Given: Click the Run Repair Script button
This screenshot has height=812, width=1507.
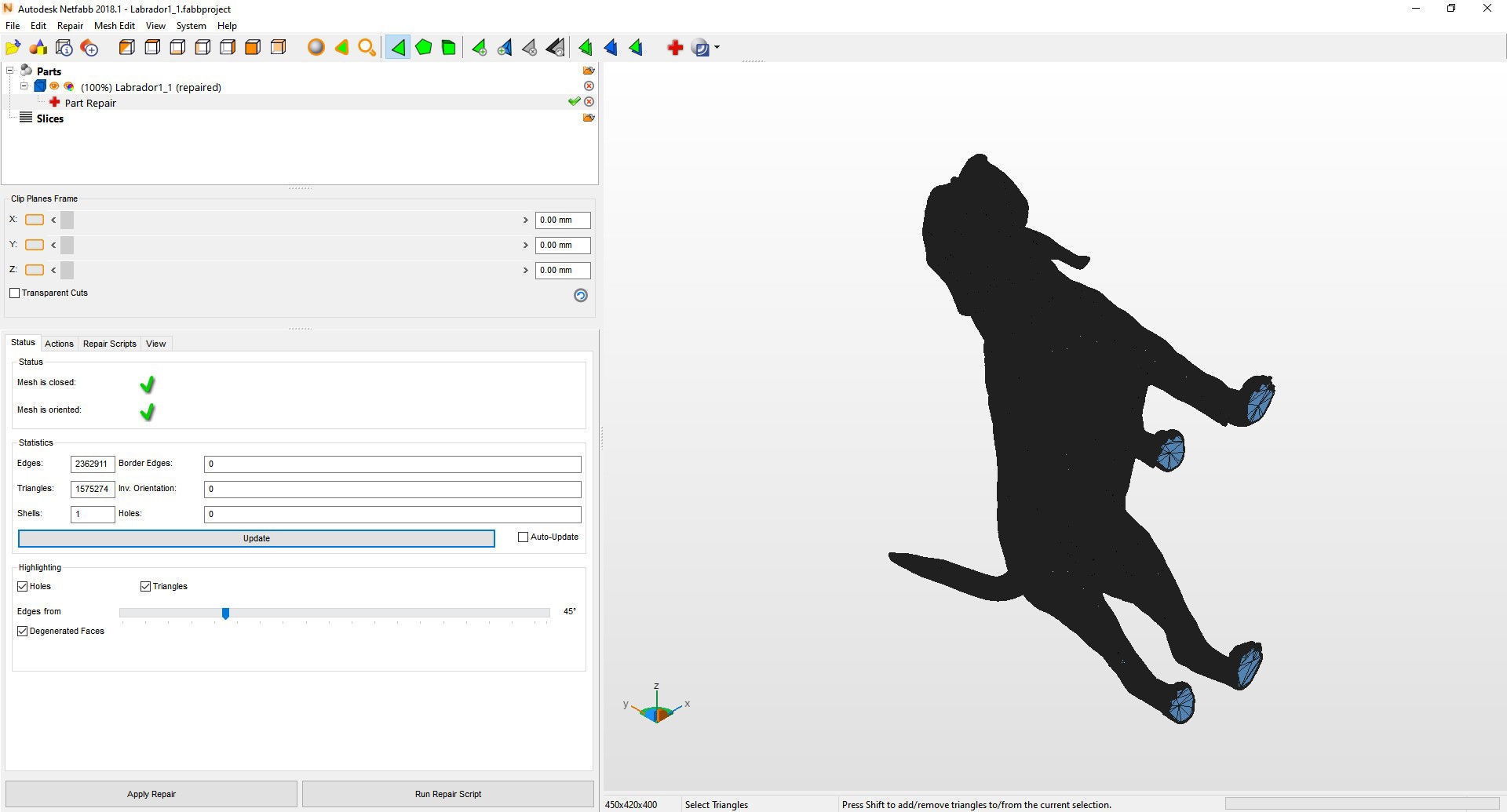Looking at the screenshot, I should [x=448, y=794].
